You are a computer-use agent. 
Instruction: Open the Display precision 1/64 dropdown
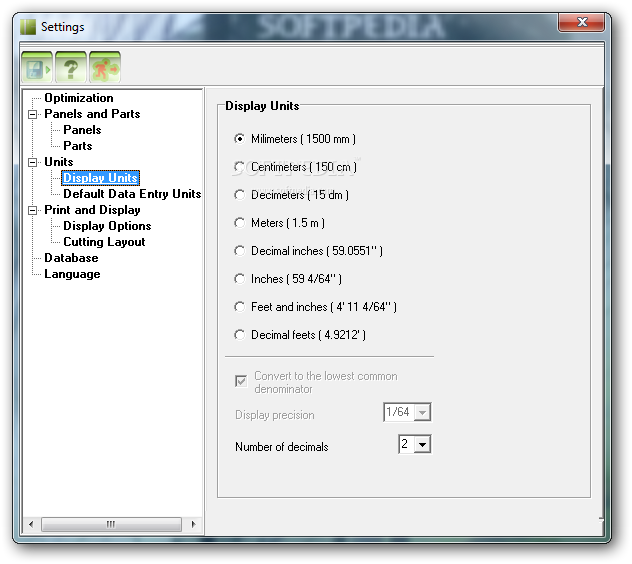(422, 412)
